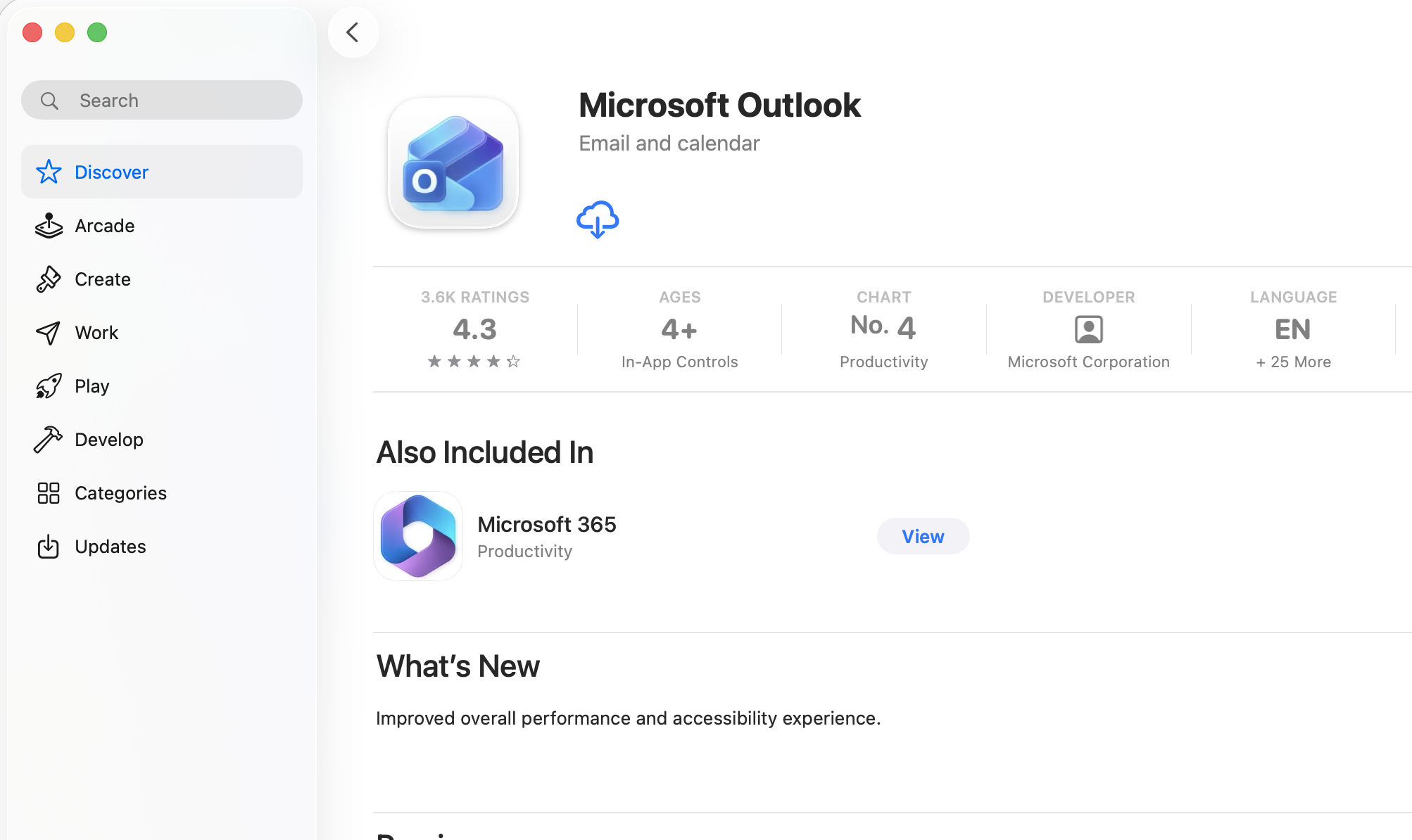Click the Develop hammer icon
The width and height of the screenshot is (1412, 840).
click(49, 440)
